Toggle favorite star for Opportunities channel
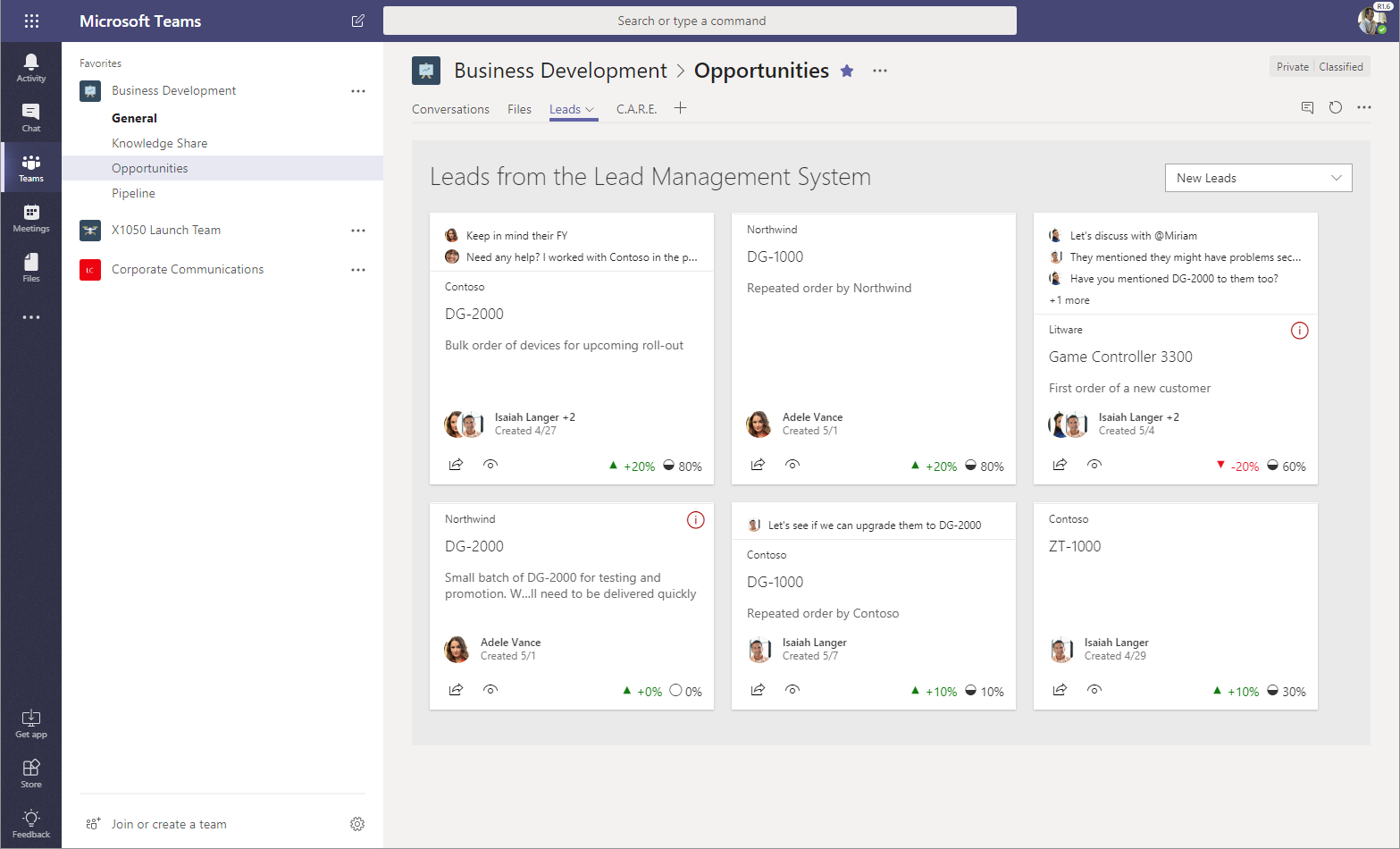 [x=847, y=71]
